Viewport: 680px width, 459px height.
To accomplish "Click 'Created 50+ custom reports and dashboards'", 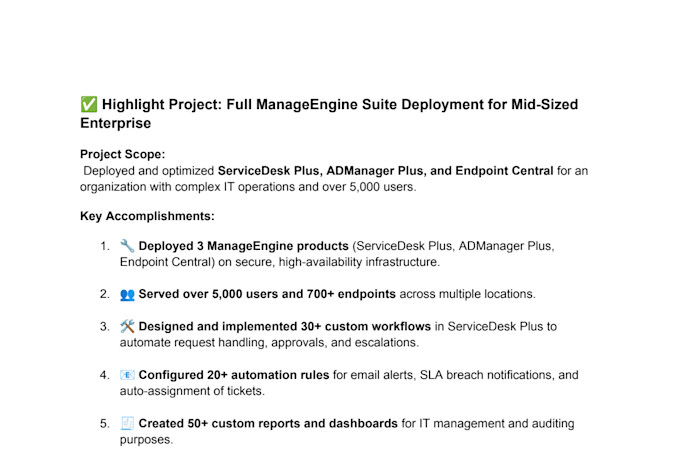I will click(x=268, y=423).
